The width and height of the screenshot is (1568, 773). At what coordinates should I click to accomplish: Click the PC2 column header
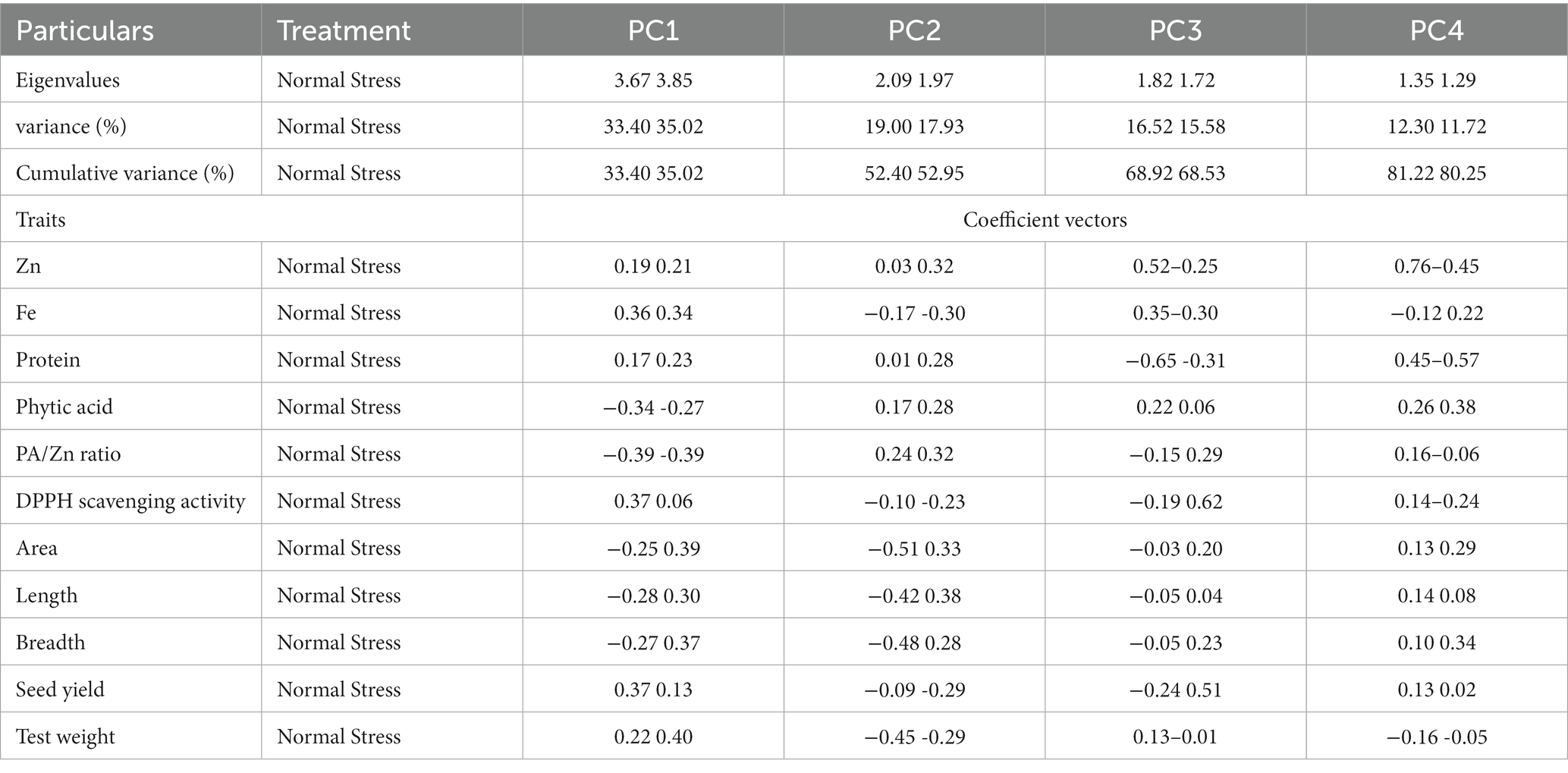tap(914, 31)
